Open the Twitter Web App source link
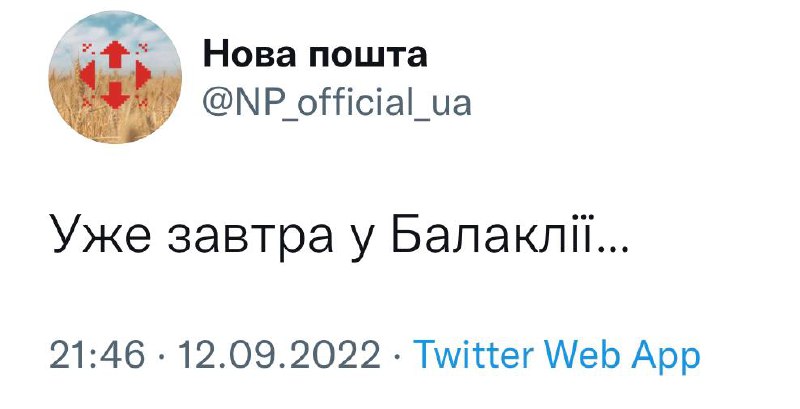Viewport: 800px width, 409px height. coord(556,355)
